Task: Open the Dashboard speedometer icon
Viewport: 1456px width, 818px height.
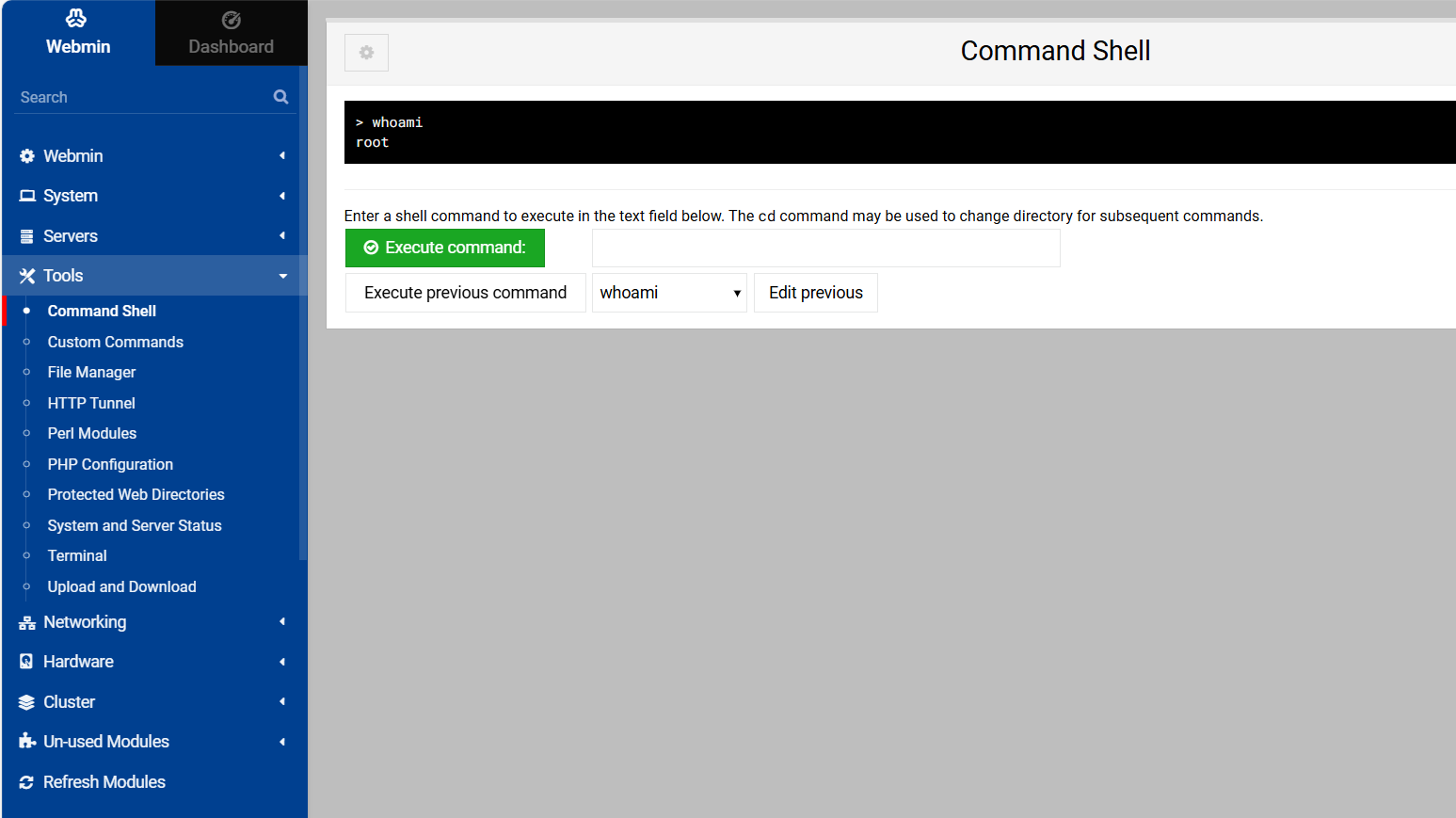Action: (232, 20)
